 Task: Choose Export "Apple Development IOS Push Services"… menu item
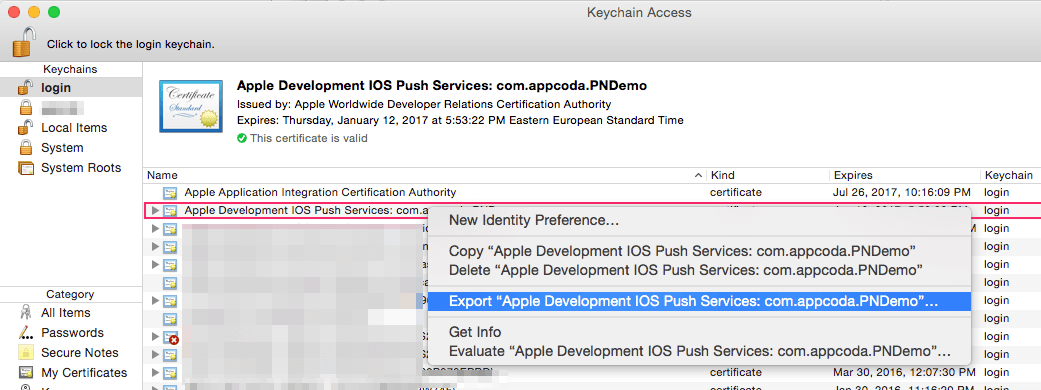click(699, 301)
